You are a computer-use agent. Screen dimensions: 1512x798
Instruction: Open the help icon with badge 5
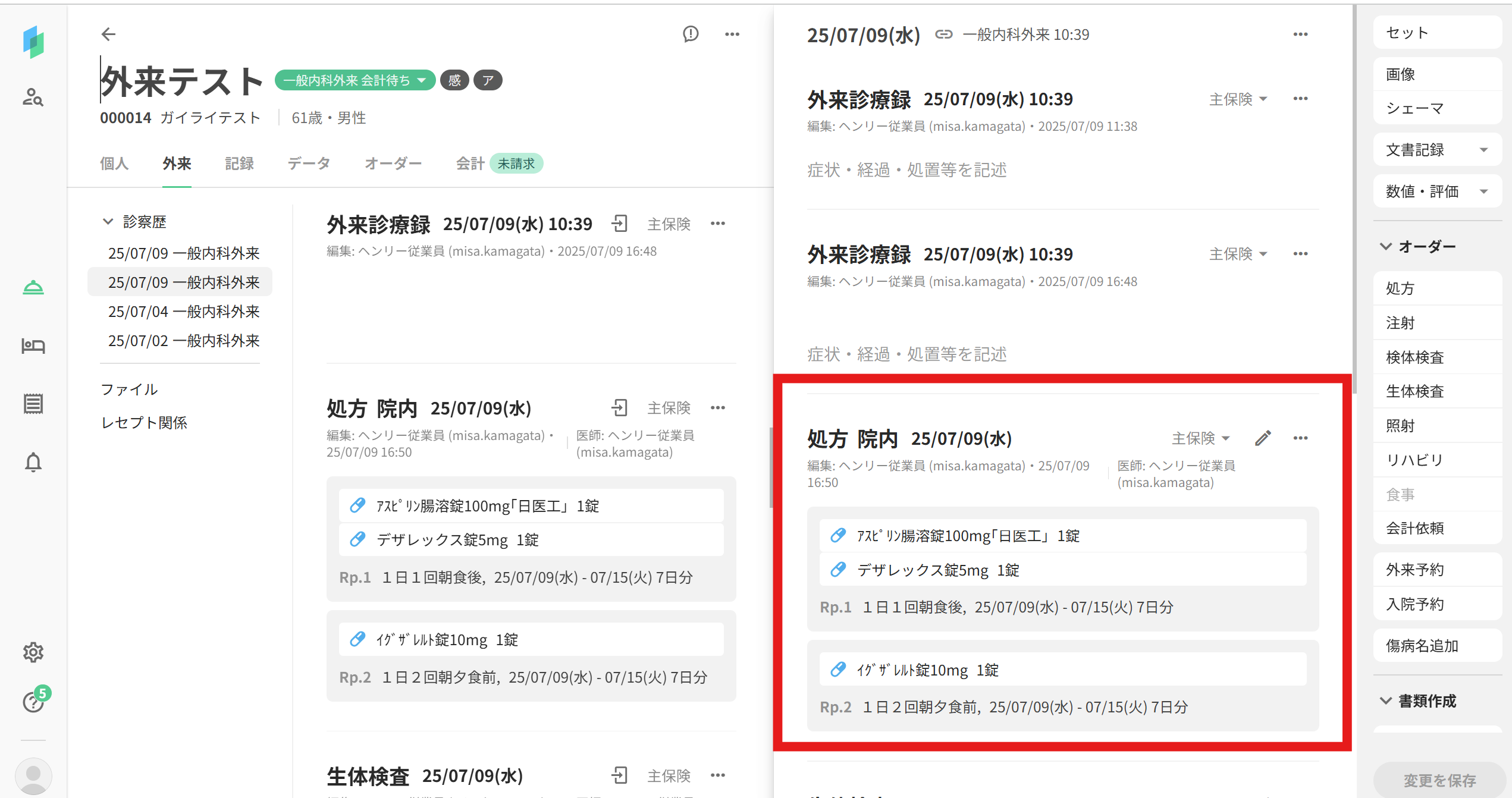(33, 702)
